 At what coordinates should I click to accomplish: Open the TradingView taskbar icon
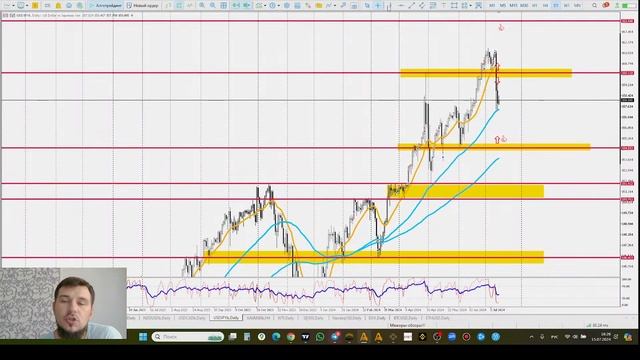point(305,337)
